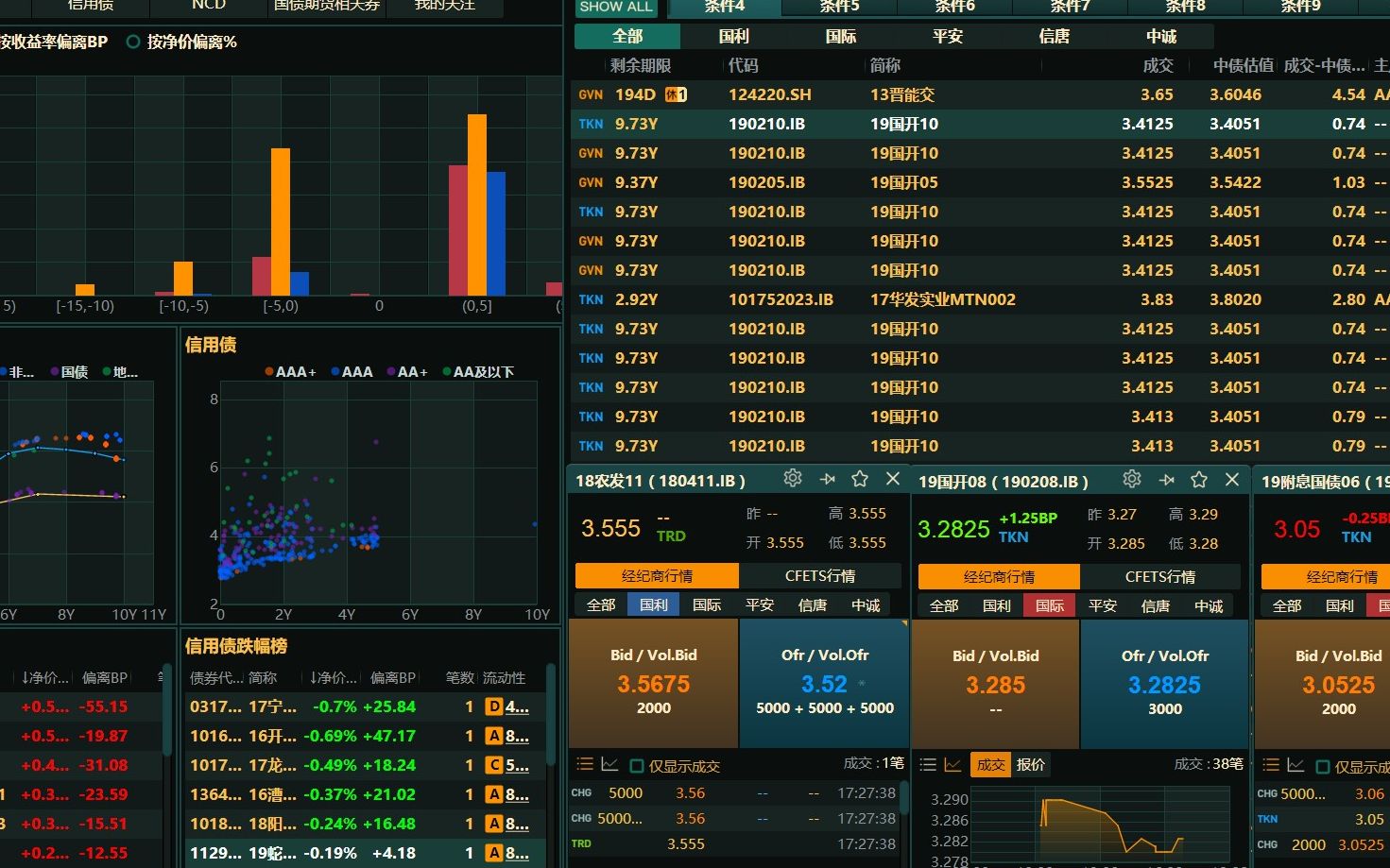Toggle AAA+ series in credit bond legend
The width and height of the screenshot is (1390, 868).
[x=291, y=371]
